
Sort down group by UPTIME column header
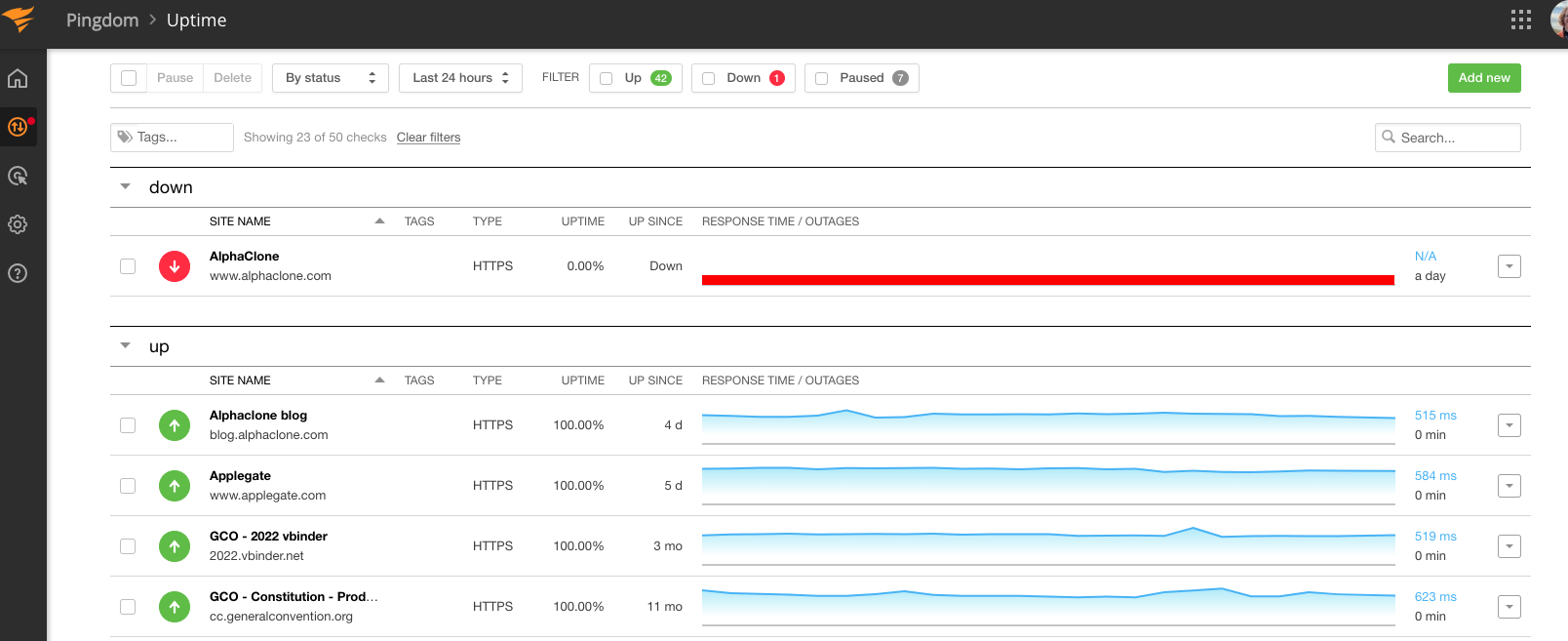click(583, 221)
